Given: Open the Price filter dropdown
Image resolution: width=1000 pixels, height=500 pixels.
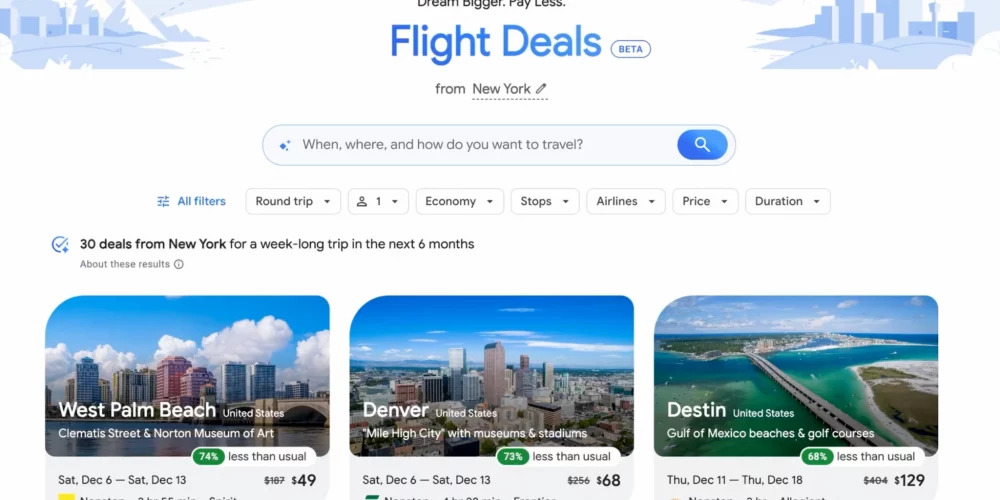Looking at the screenshot, I should [x=705, y=202].
